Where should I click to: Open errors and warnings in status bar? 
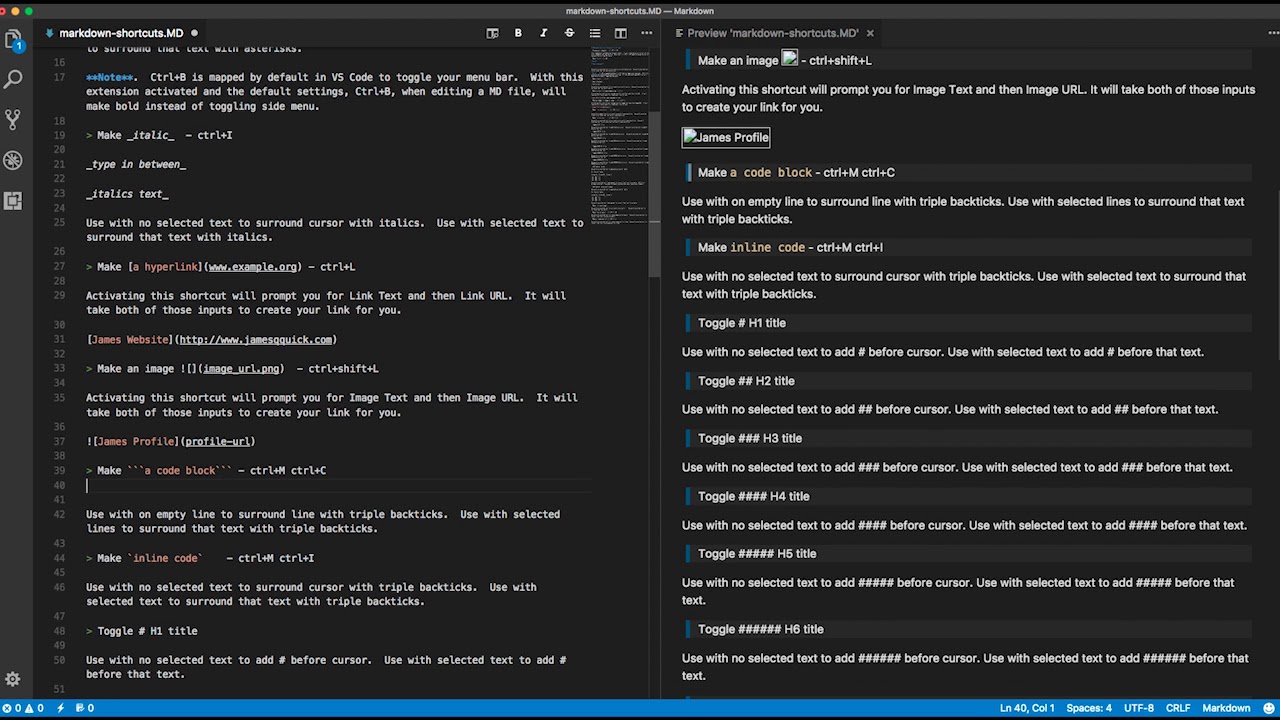click(23, 708)
